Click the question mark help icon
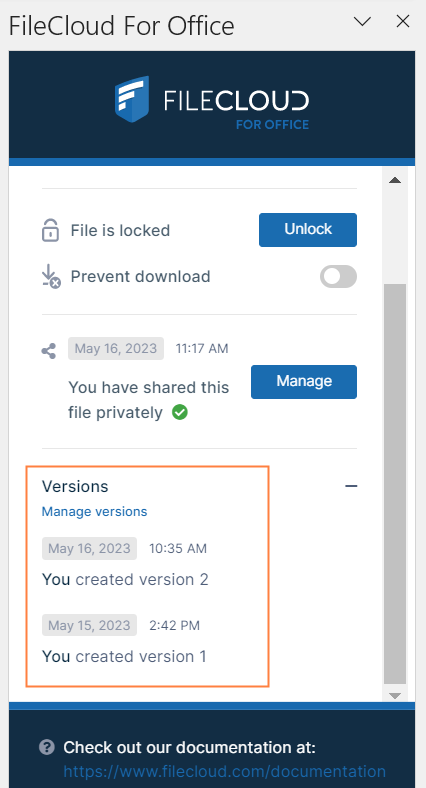This screenshot has width=426, height=788. pyautogui.click(x=47, y=747)
